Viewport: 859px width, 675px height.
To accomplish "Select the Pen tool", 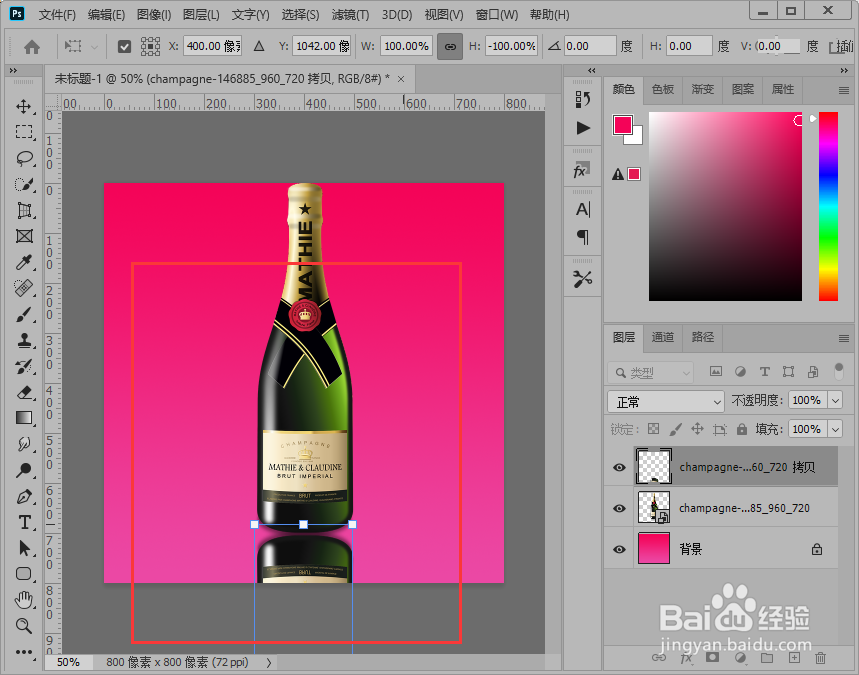I will coord(24,496).
